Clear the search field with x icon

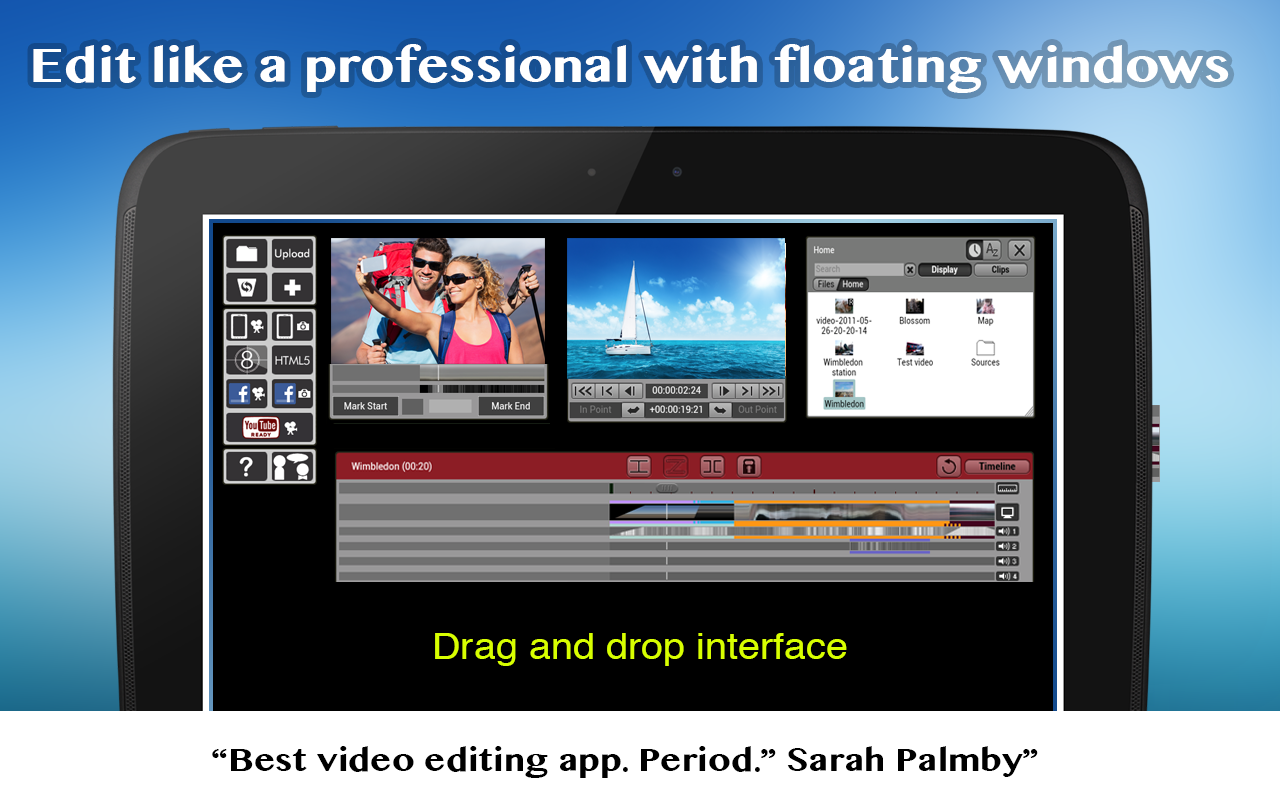[910, 270]
